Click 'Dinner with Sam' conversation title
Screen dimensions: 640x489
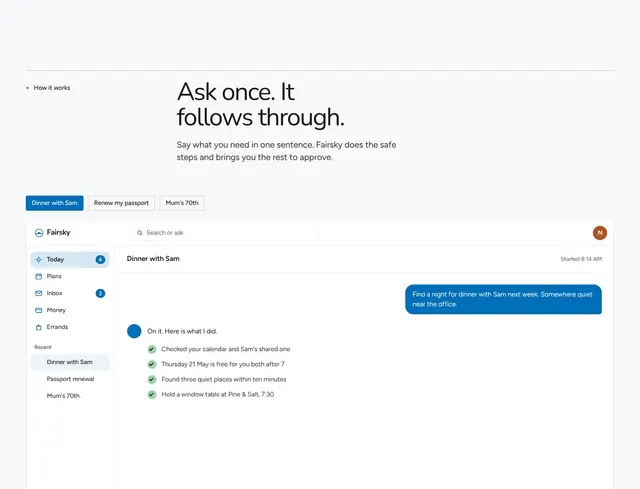coord(153,258)
